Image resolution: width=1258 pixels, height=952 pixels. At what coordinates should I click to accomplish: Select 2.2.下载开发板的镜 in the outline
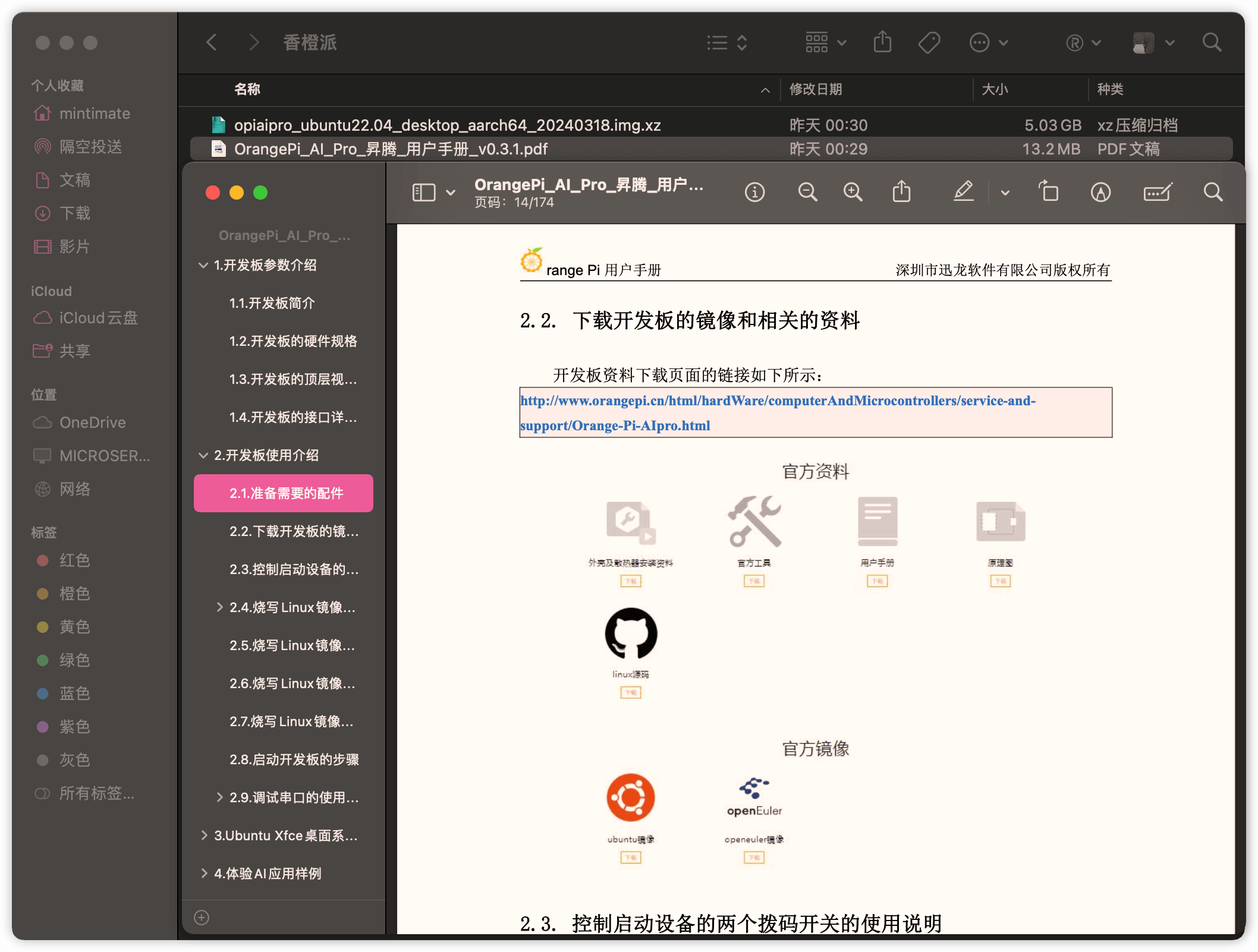(x=294, y=531)
